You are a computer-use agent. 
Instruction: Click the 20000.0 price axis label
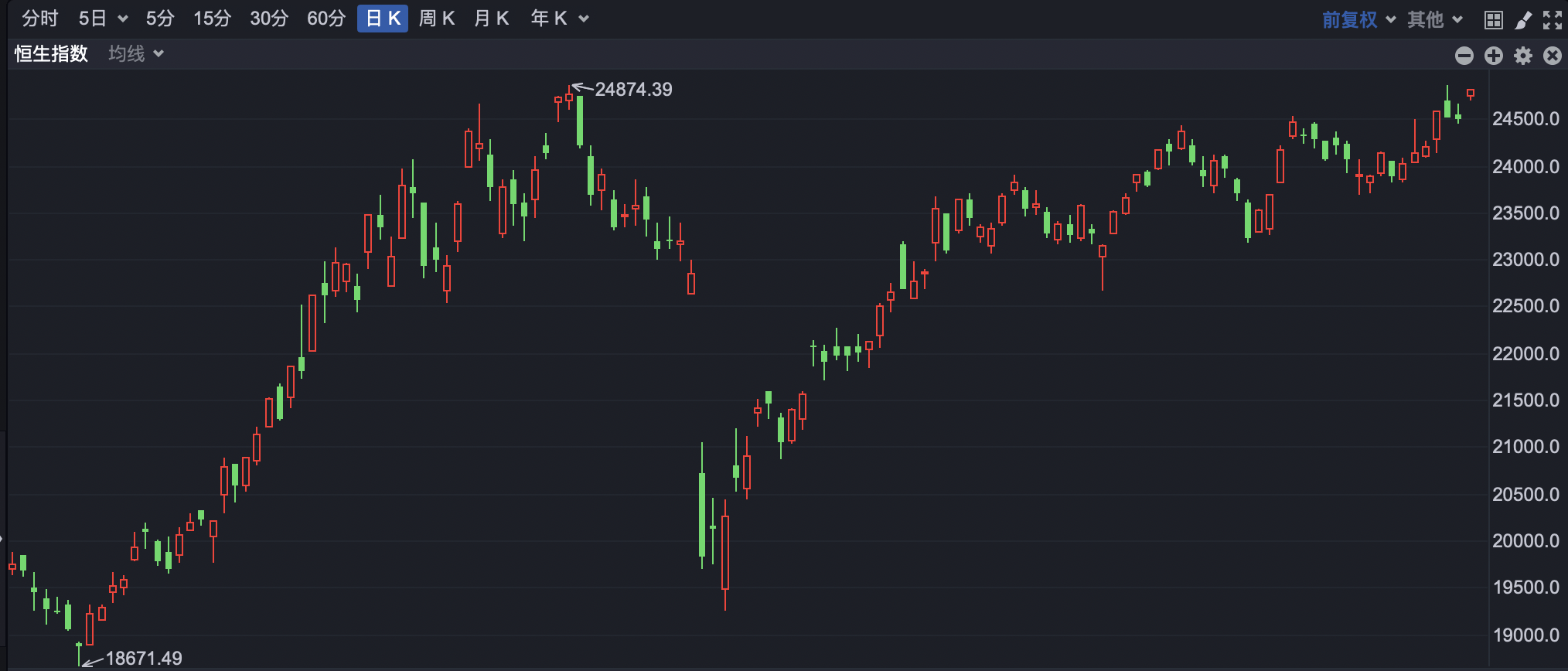point(1525,541)
